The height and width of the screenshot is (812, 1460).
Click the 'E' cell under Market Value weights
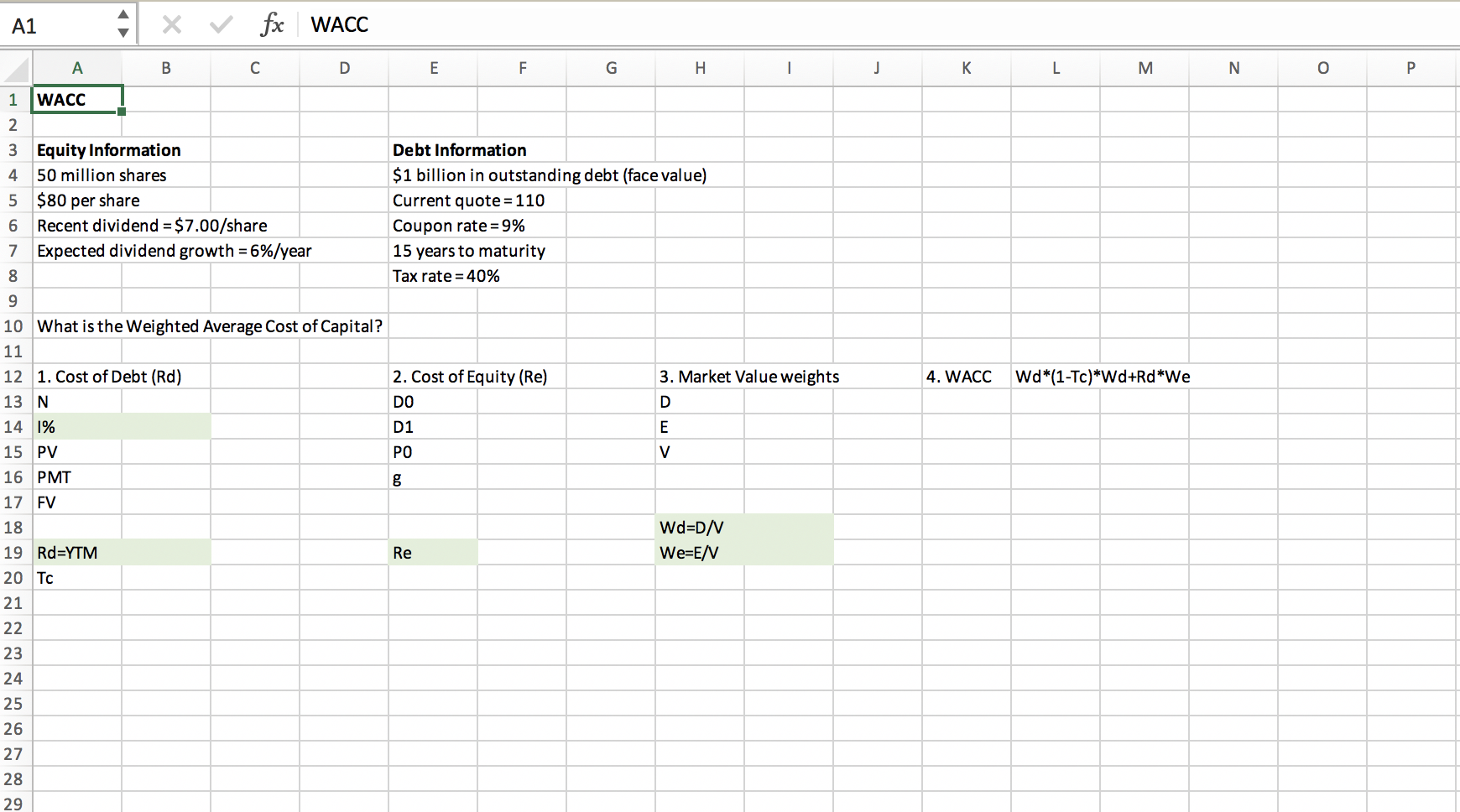point(701,427)
